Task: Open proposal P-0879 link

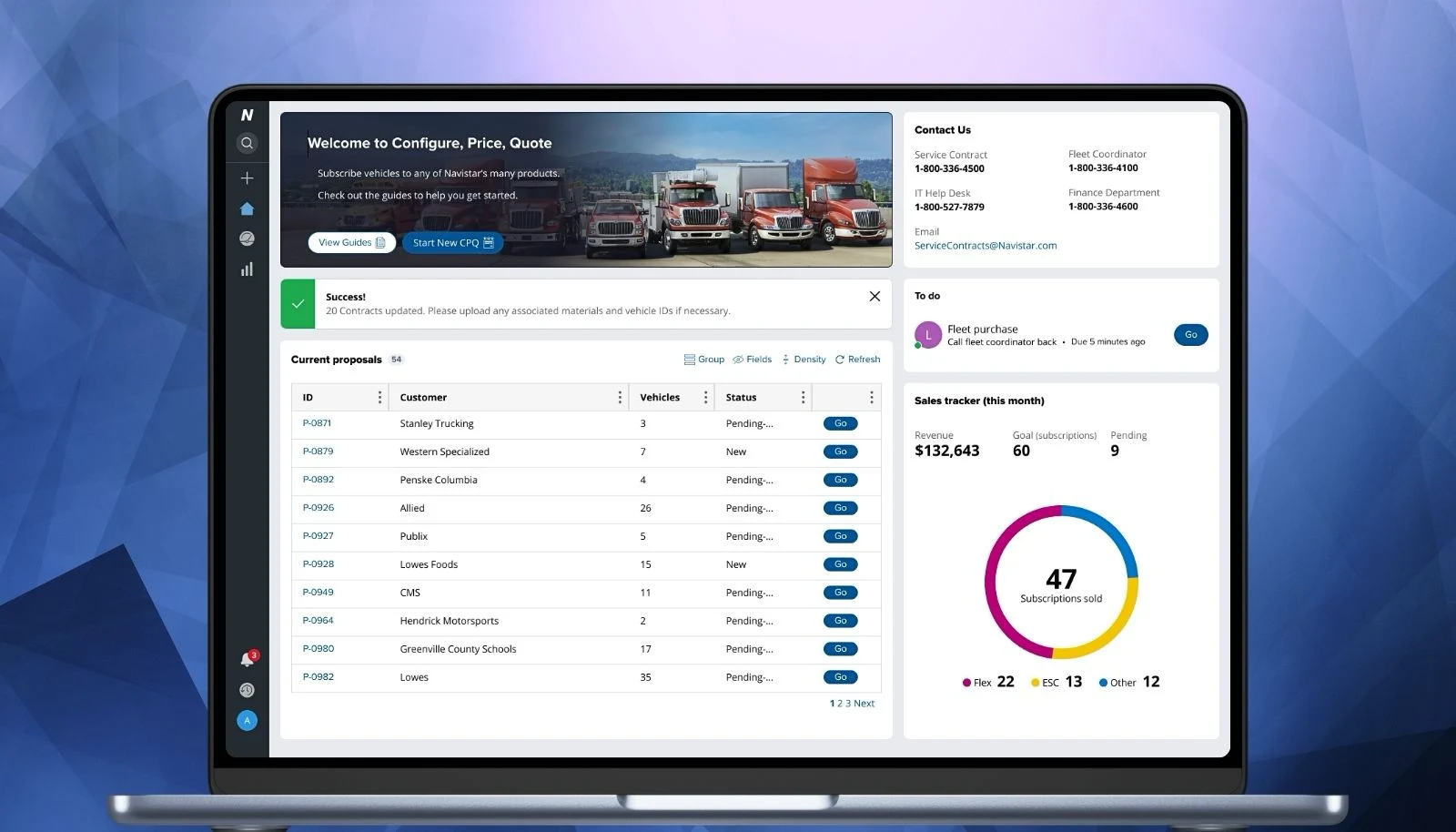Action: [x=318, y=452]
